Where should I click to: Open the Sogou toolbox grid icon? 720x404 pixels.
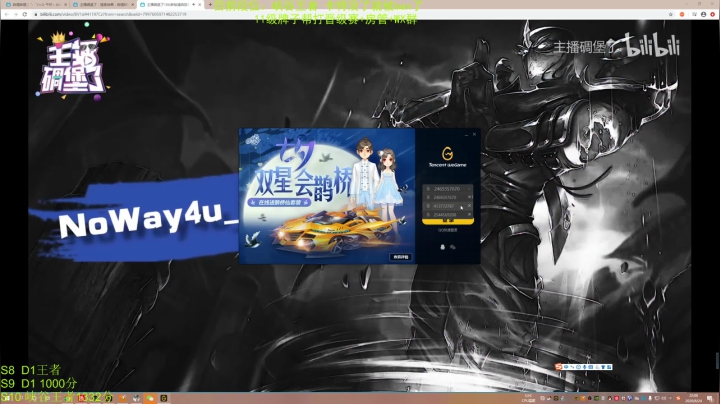pyautogui.click(x=609, y=367)
